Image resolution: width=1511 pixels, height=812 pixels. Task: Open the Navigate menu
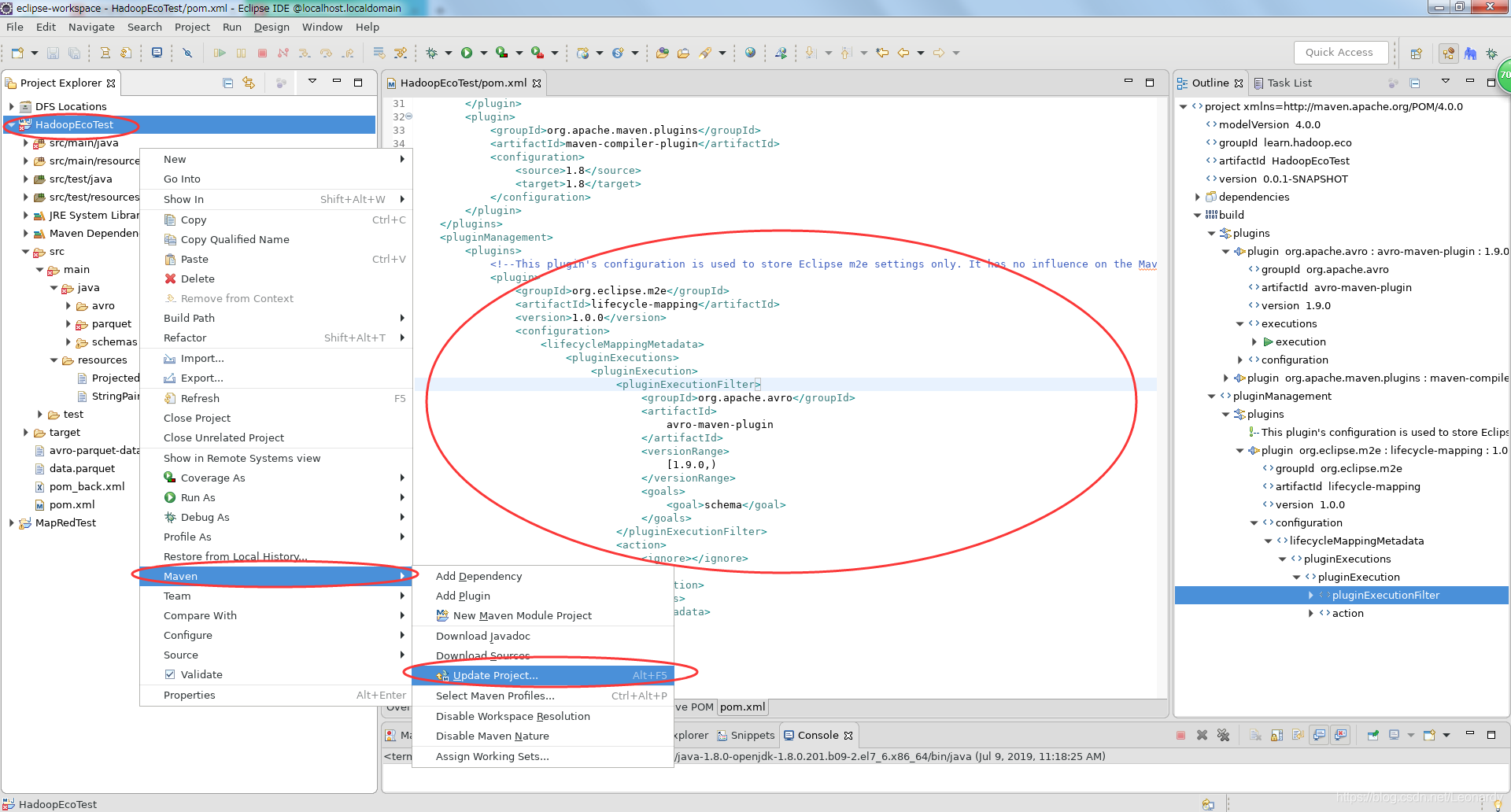point(91,27)
